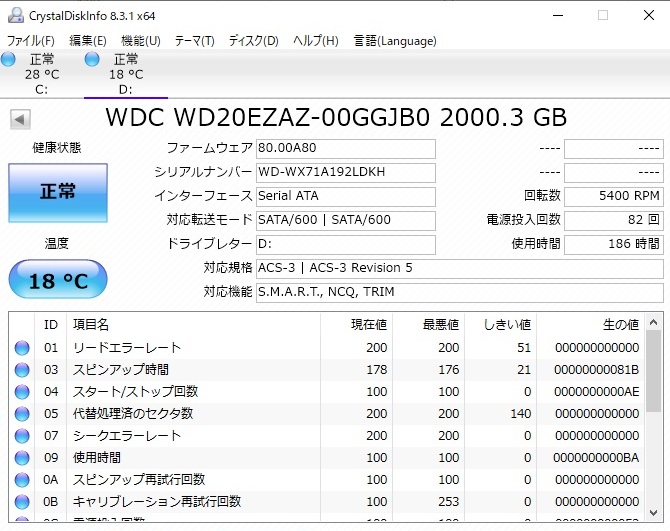Click the Serial ATA interface field
Viewport: 670px width, 531px height.
(x=346, y=196)
